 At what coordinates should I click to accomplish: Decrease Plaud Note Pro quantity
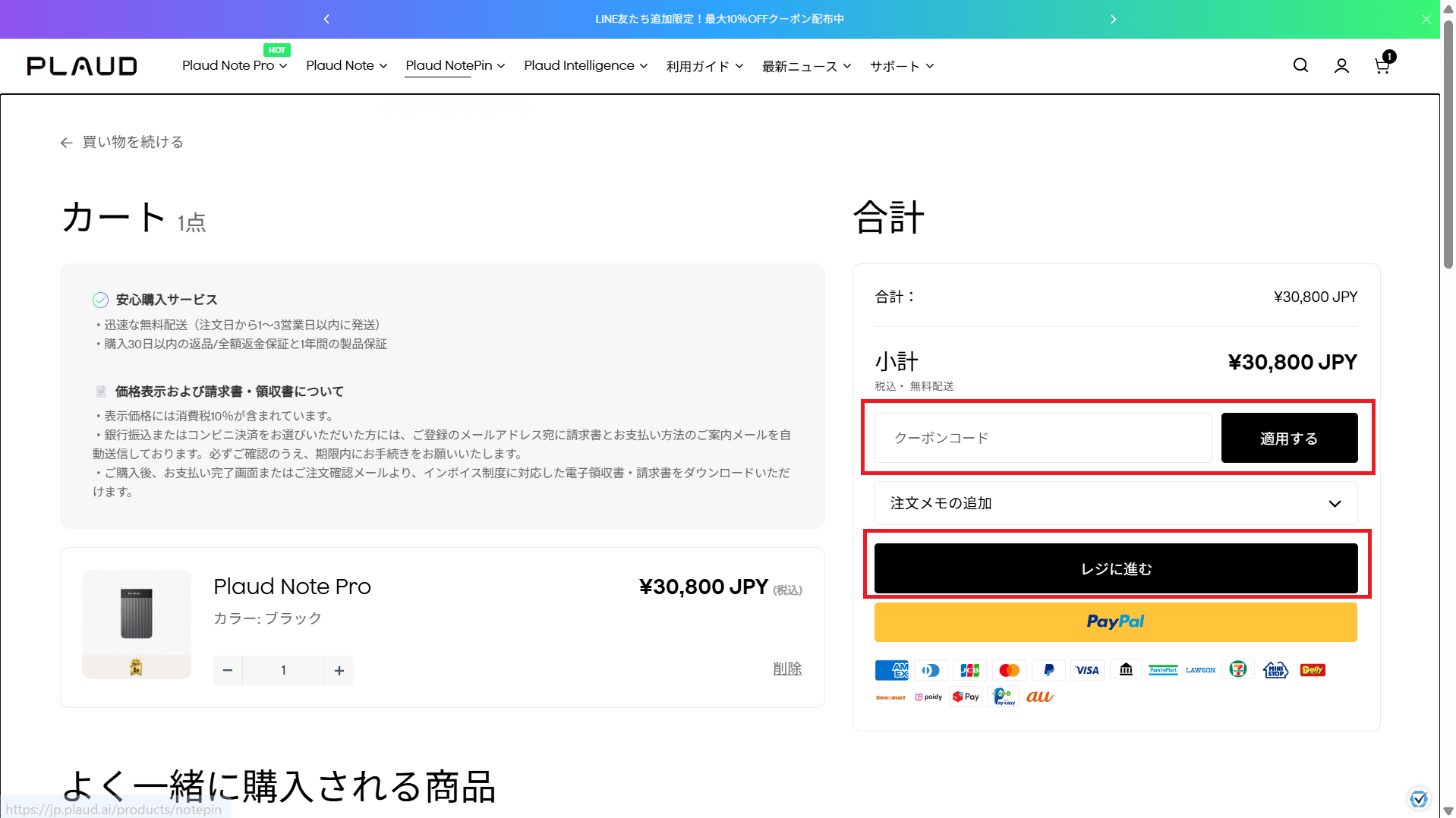[x=228, y=671]
